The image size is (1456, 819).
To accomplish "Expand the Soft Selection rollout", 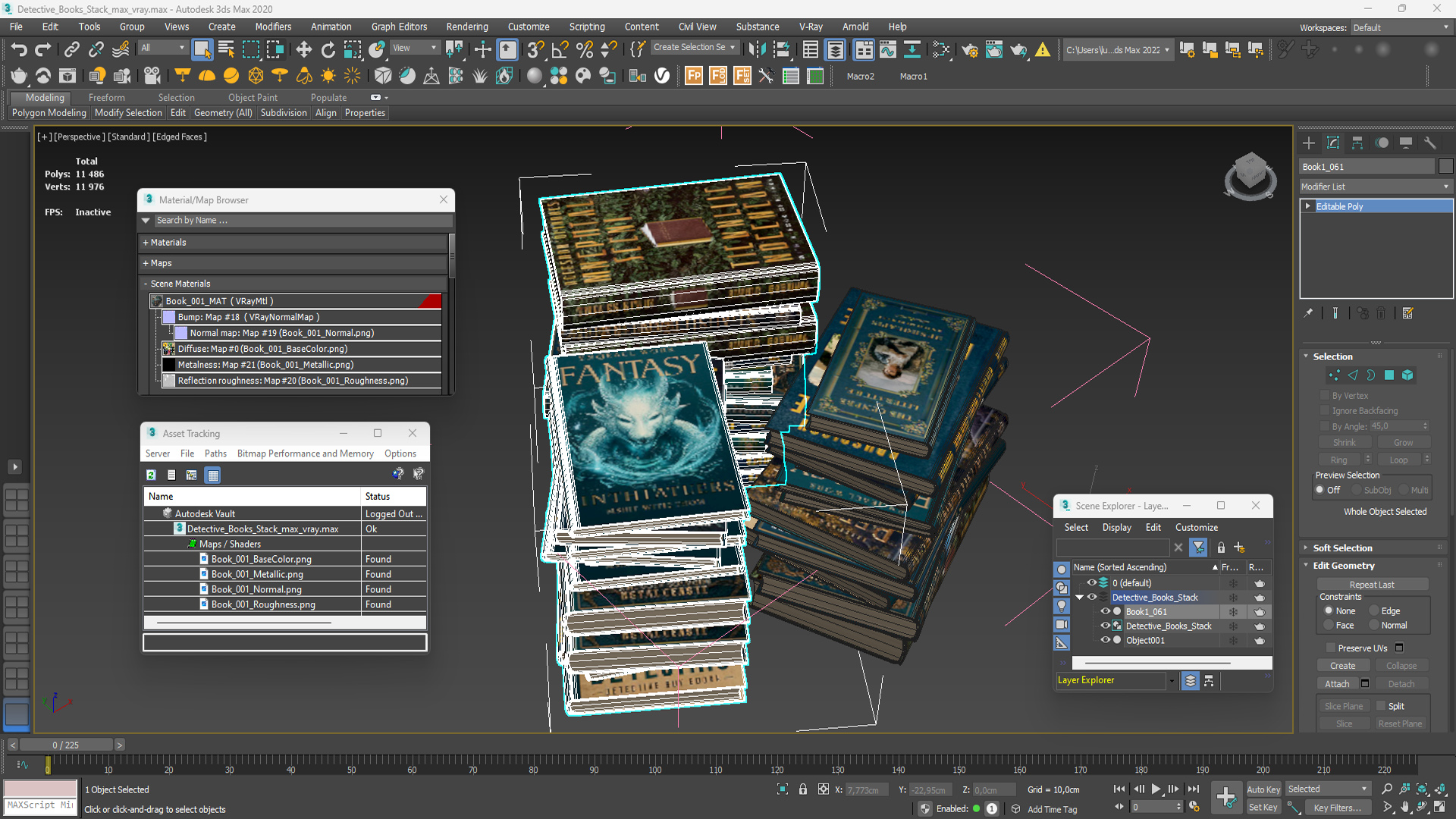I will [1342, 548].
